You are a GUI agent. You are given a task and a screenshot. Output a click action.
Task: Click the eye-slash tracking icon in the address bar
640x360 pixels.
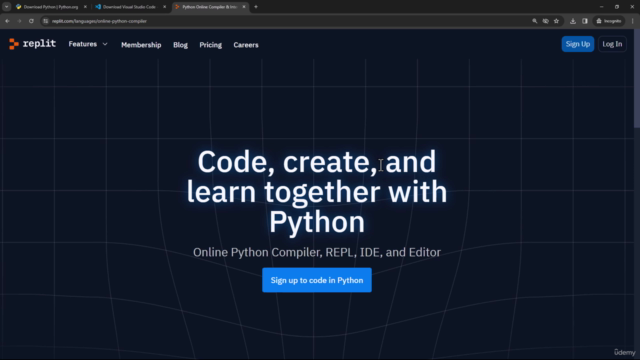coord(545,21)
